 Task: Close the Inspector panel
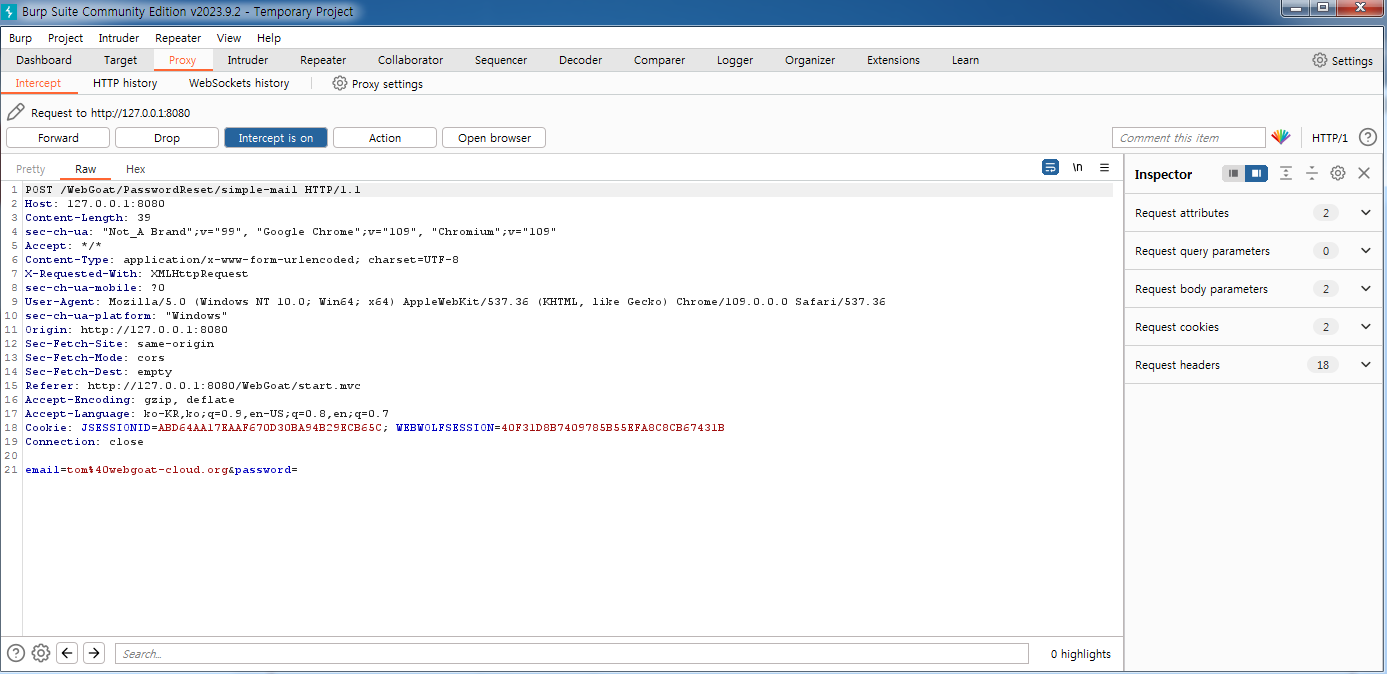point(1364,174)
